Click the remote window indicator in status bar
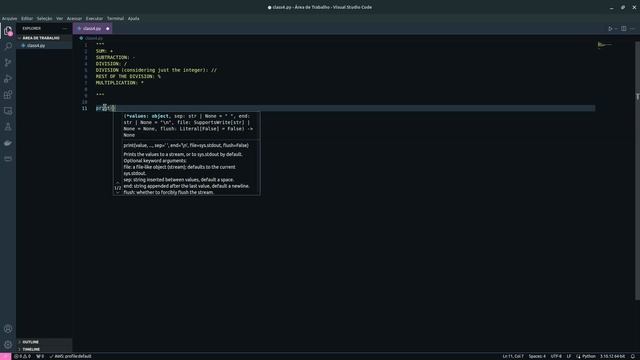Screen dimensions: 640x360 pyautogui.click(x=5, y=356)
